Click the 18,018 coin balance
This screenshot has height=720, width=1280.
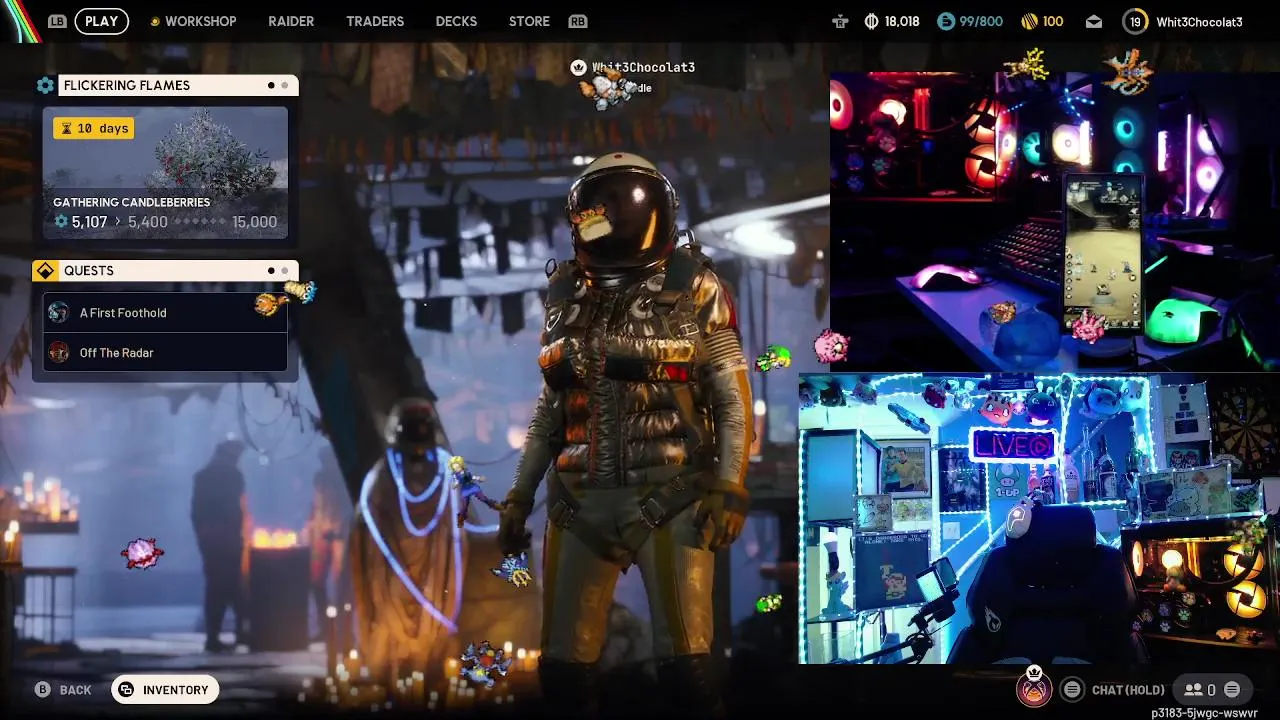902,21
